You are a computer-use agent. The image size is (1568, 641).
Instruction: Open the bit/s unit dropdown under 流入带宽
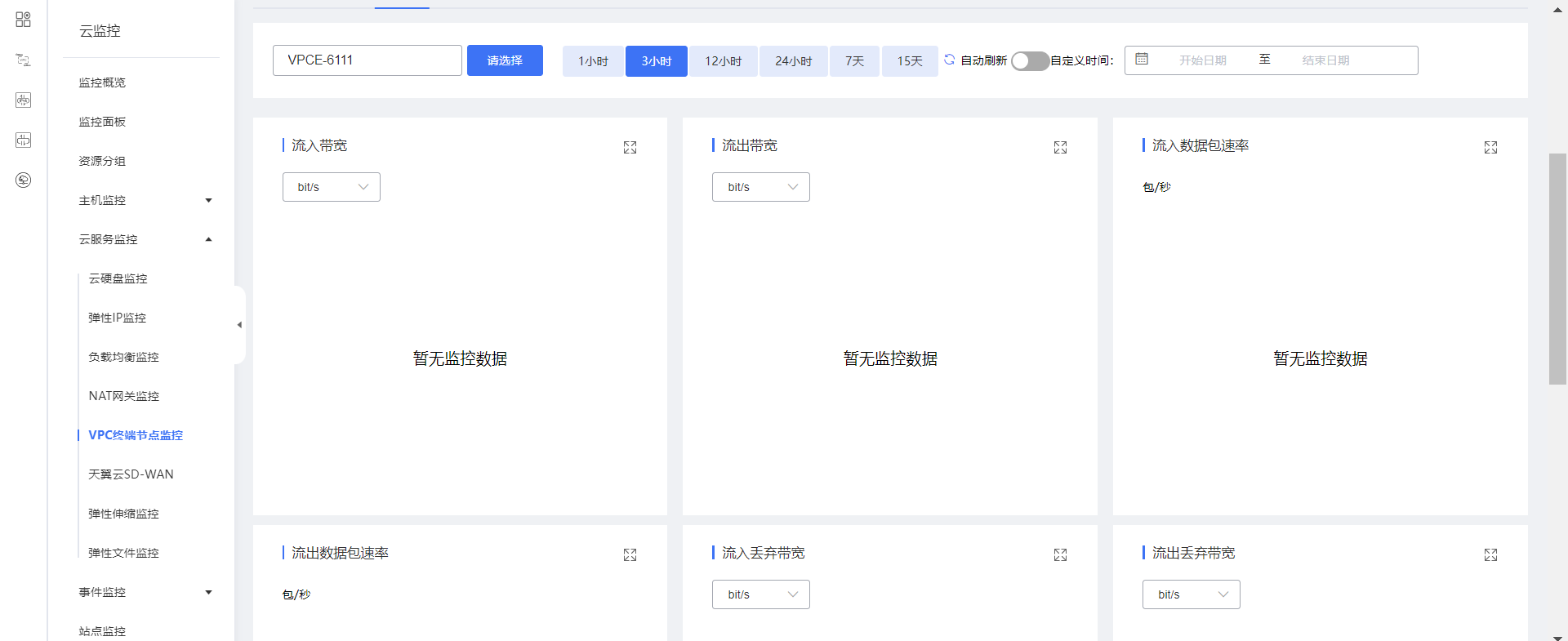click(x=331, y=187)
